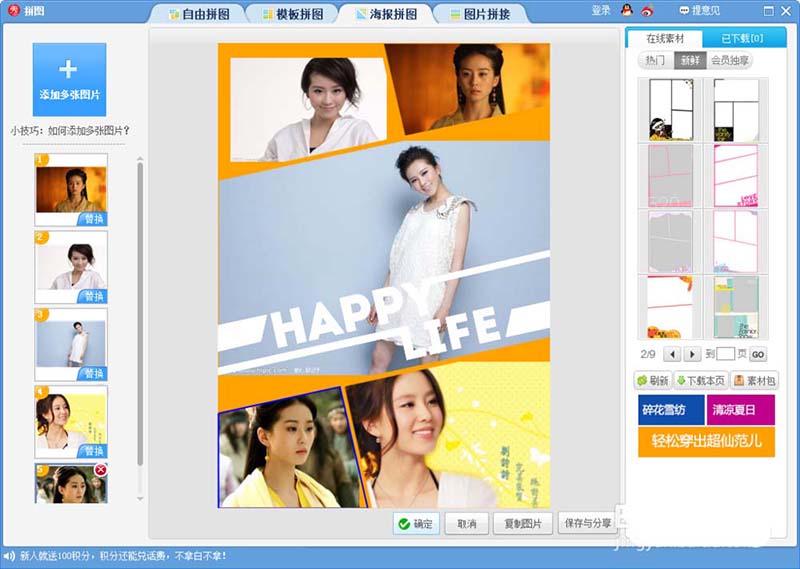Choose the gray template in row three
This screenshot has height=569, width=800.
pos(670,241)
